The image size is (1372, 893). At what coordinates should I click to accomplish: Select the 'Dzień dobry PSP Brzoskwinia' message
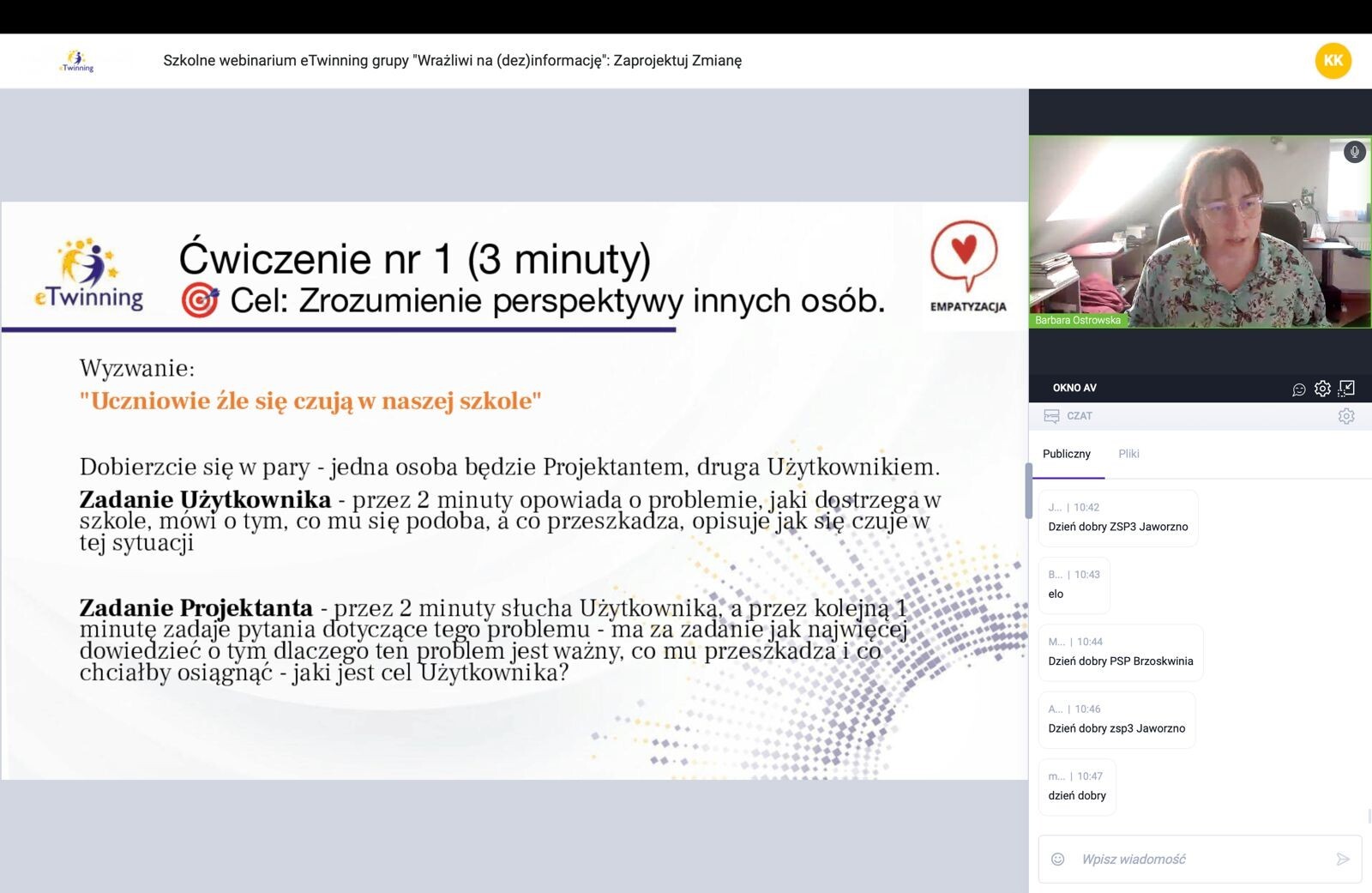[x=1120, y=661]
